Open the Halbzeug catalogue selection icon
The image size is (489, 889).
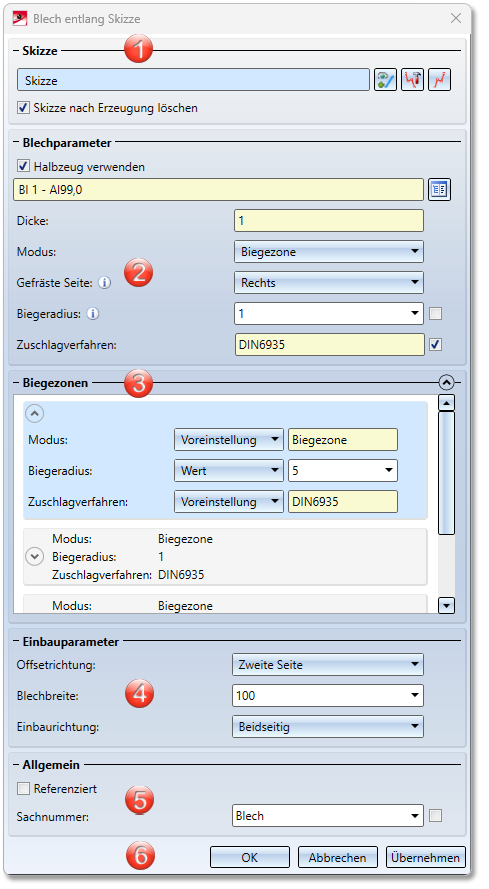tap(440, 189)
